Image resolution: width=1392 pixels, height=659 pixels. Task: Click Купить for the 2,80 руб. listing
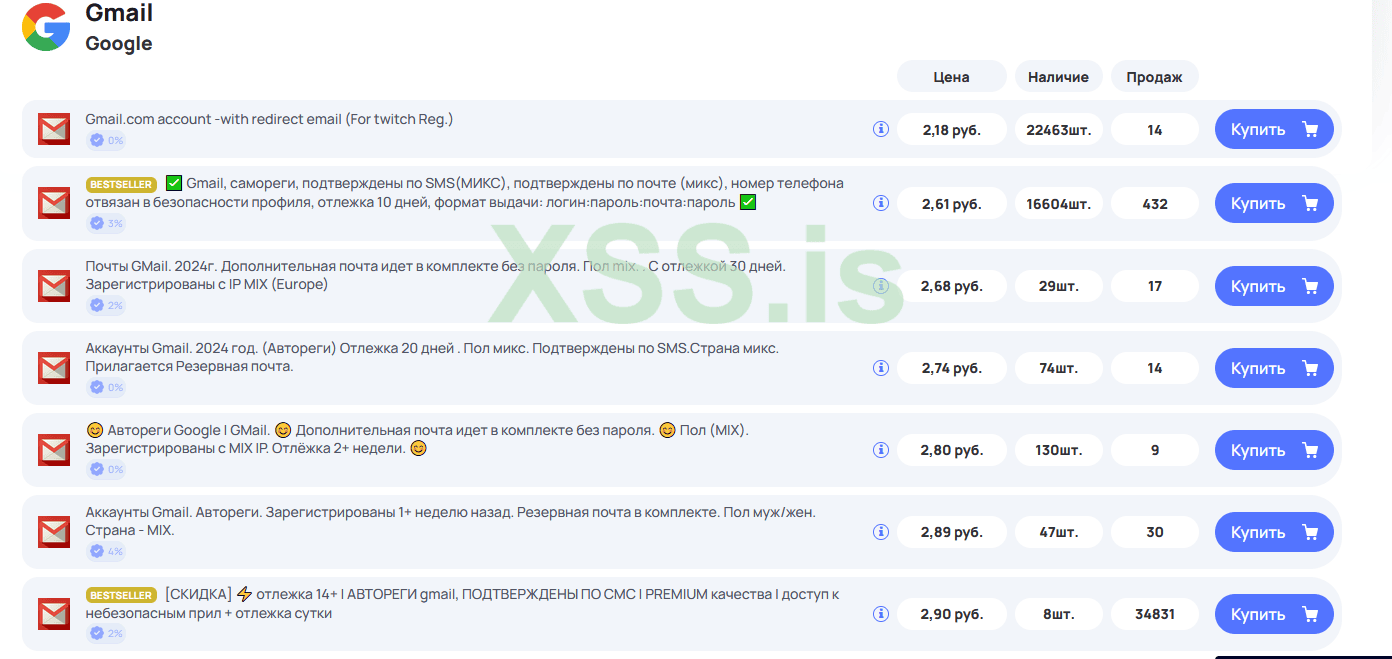pyautogui.click(x=1274, y=450)
